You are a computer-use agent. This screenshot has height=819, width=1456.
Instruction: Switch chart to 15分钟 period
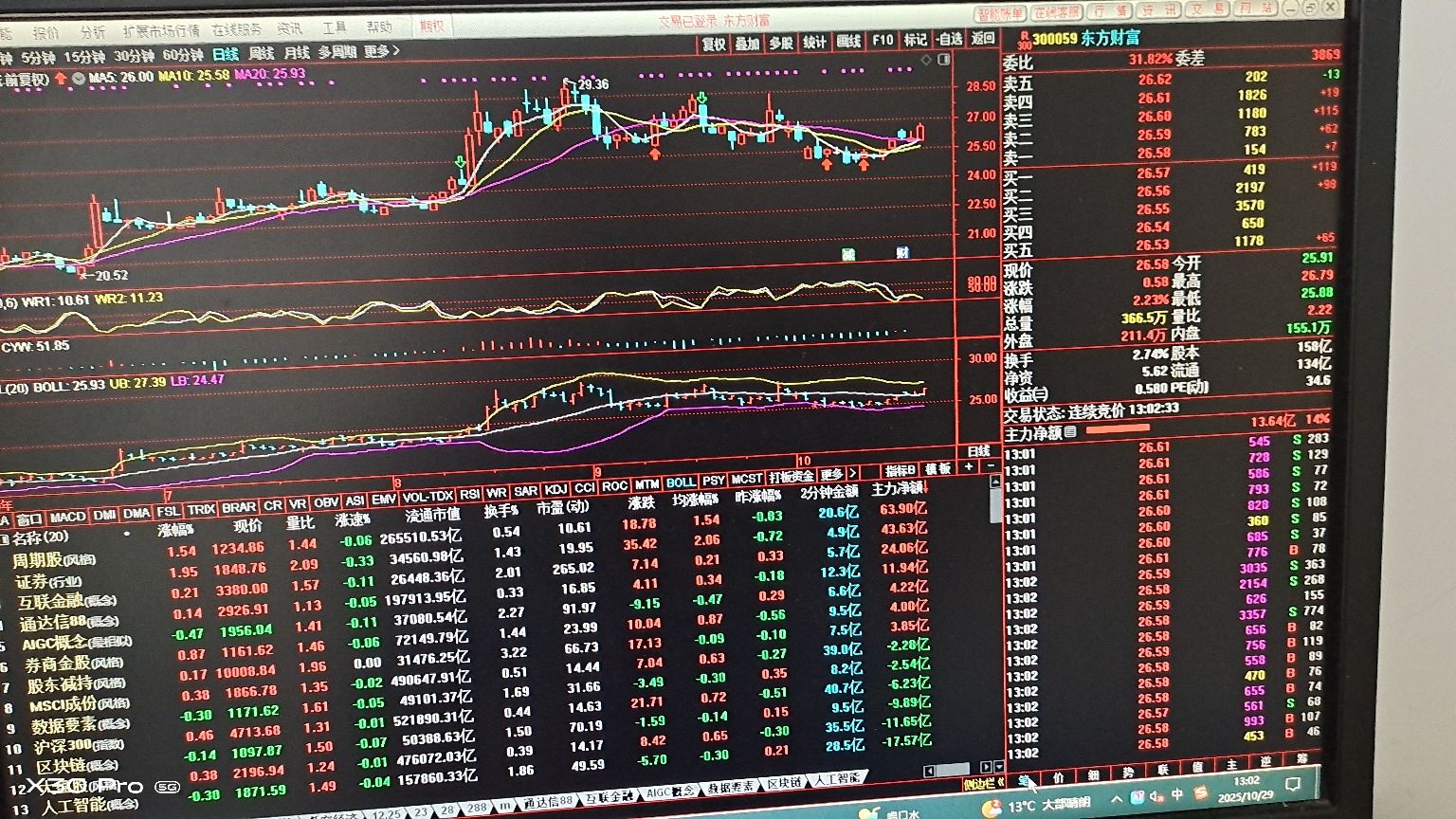(84, 57)
